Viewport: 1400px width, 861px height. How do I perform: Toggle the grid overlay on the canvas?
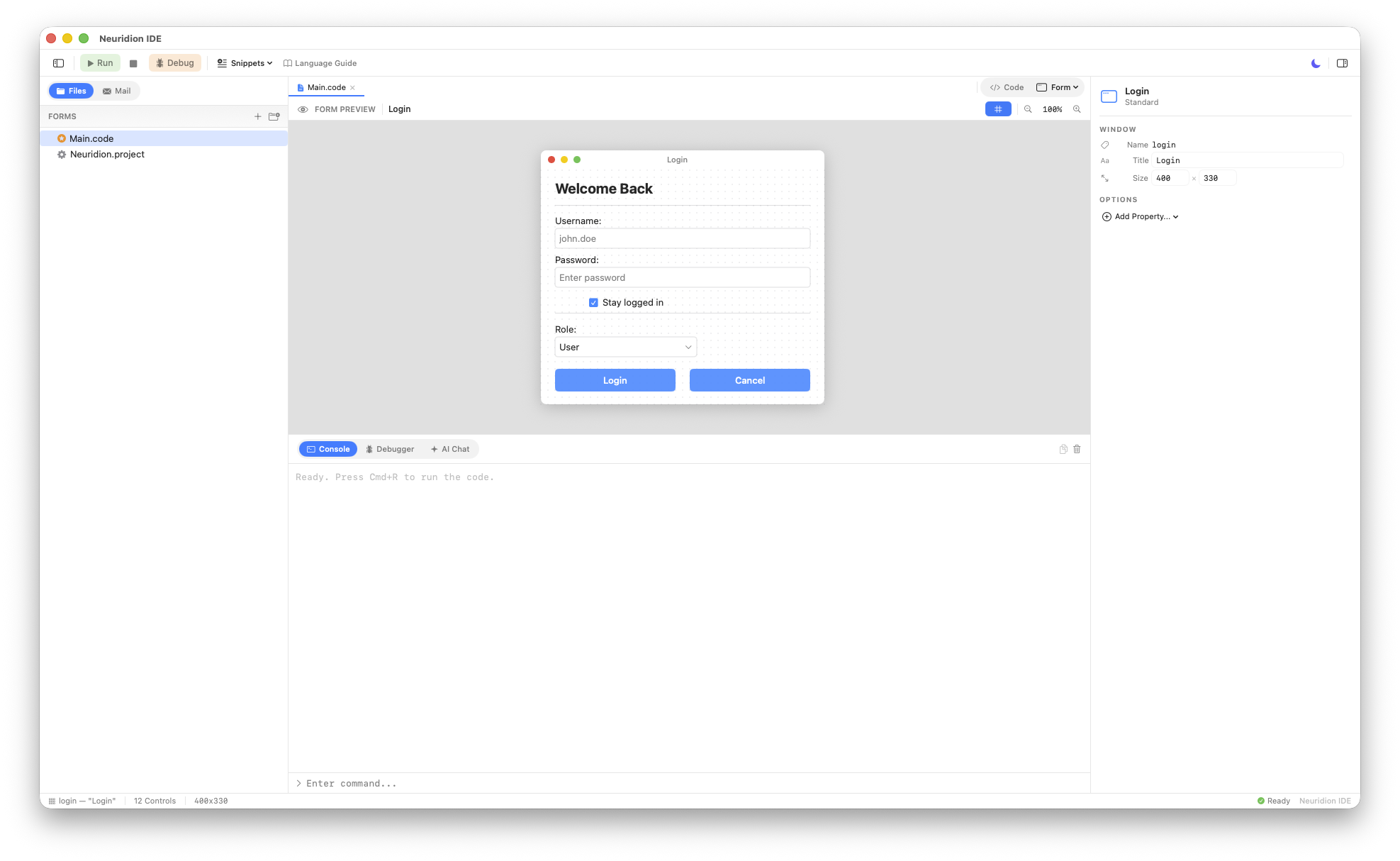(998, 109)
